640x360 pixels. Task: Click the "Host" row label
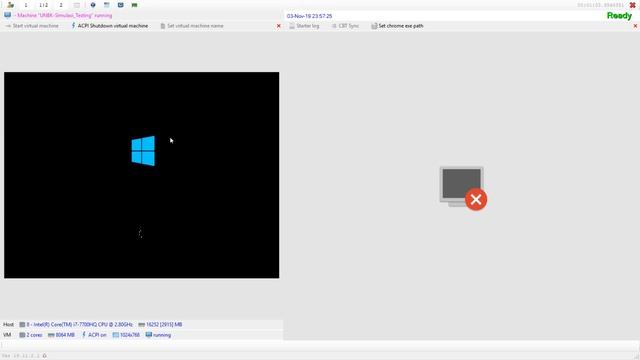(x=9, y=324)
